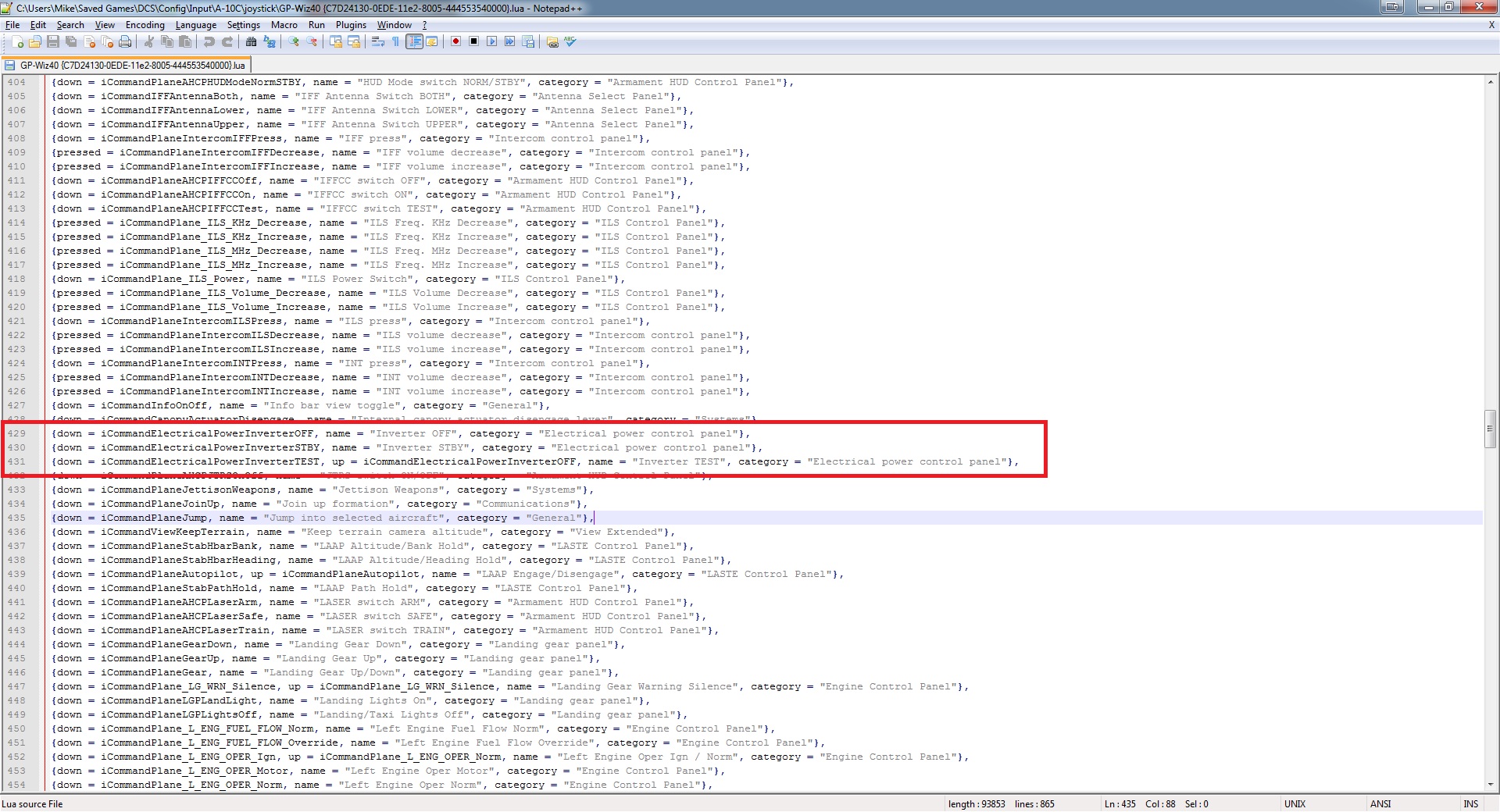Click the Save All toolbar icon
This screenshot has width=1500, height=812.
point(71,41)
